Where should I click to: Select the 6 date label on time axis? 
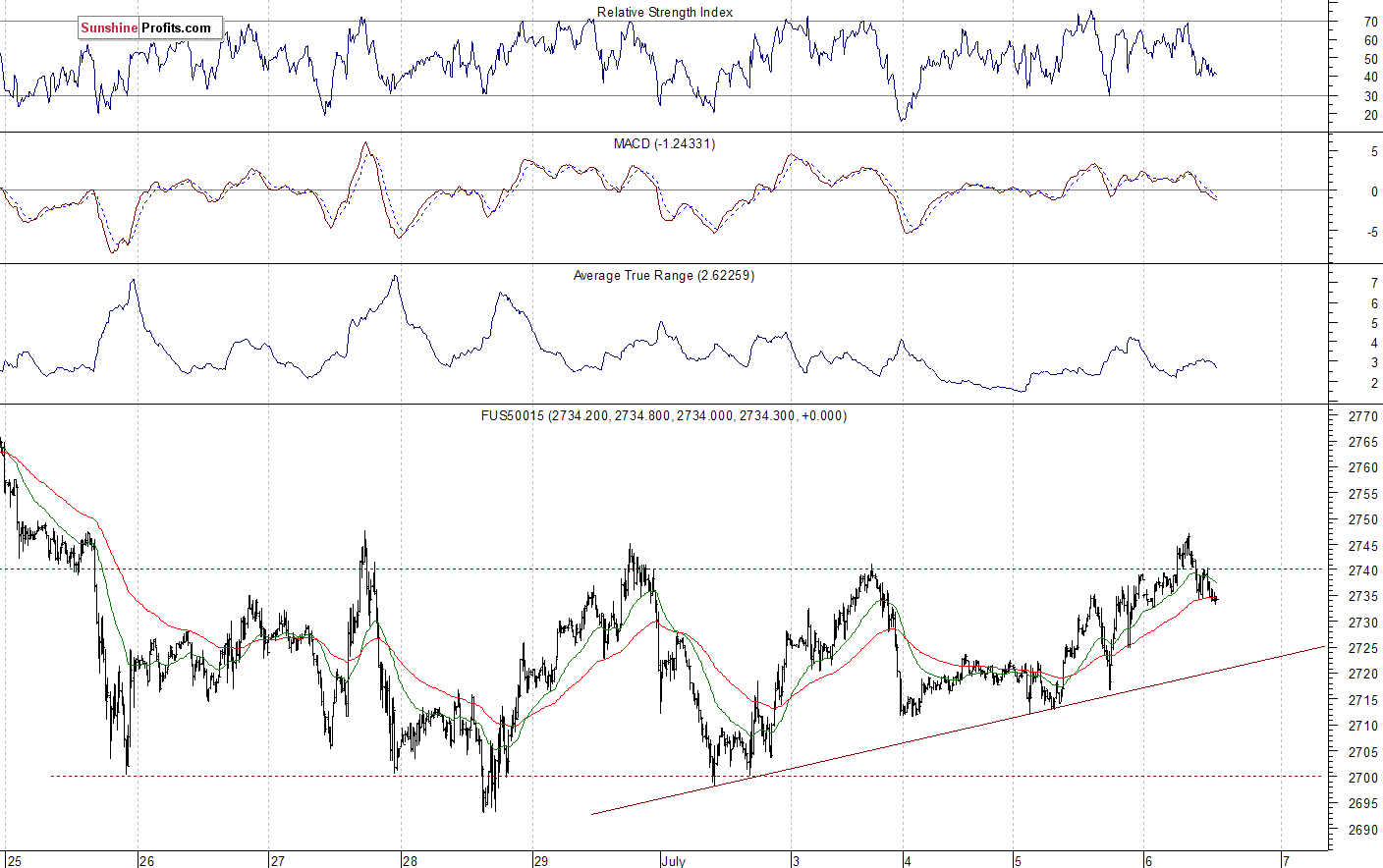(x=1148, y=861)
